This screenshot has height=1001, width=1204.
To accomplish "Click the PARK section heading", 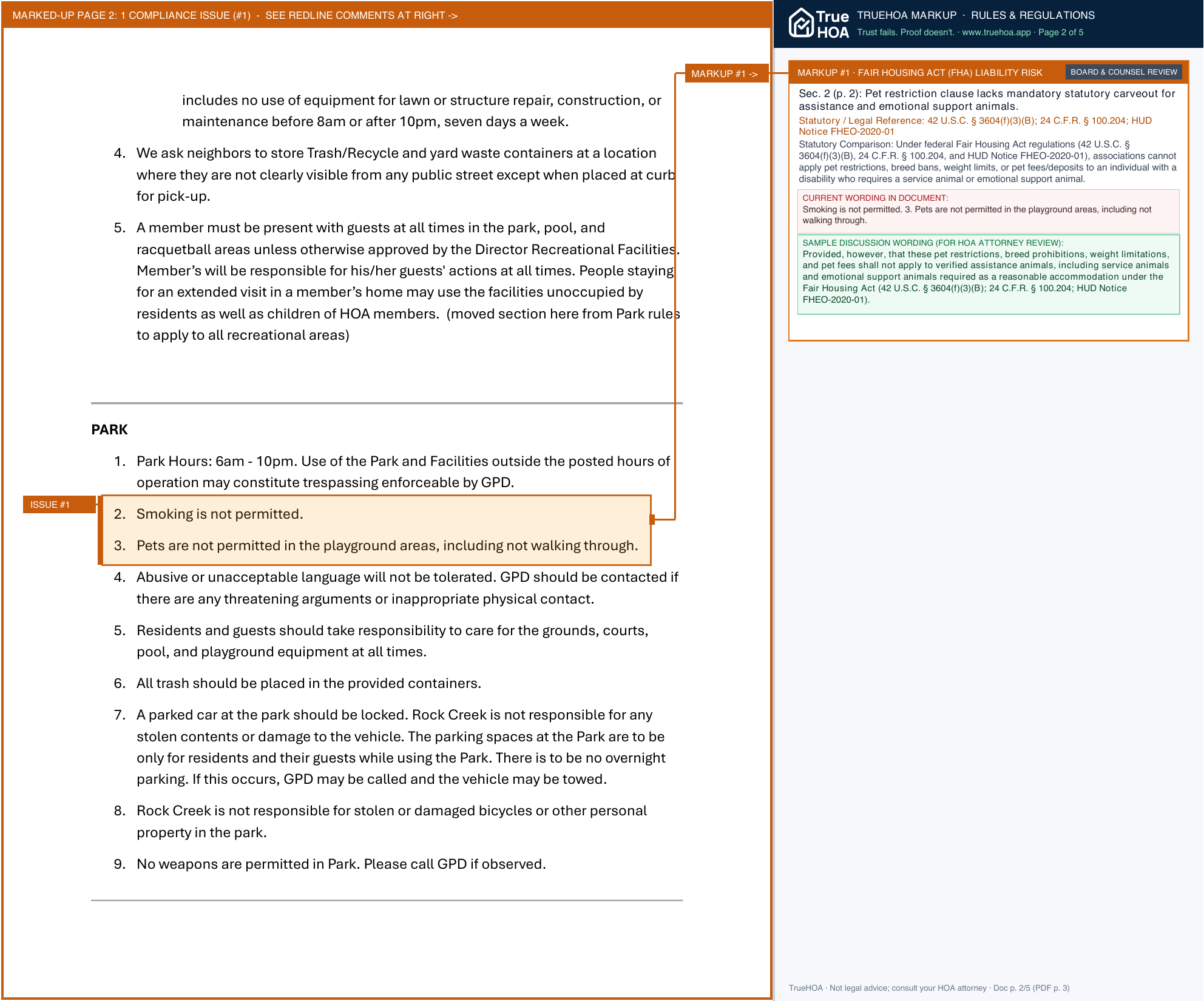I will click(109, 430).
